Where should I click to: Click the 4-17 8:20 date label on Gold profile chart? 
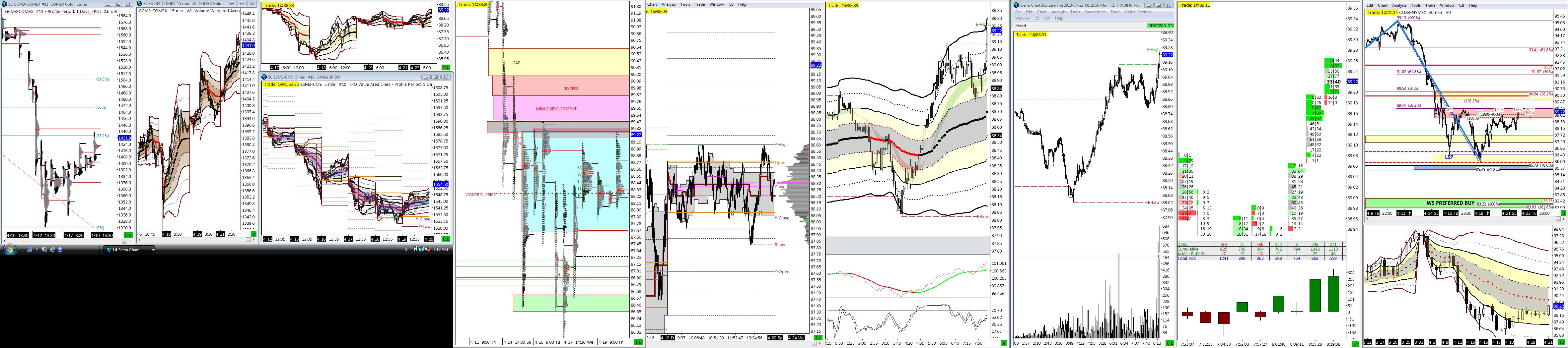(x=74, y=235)
